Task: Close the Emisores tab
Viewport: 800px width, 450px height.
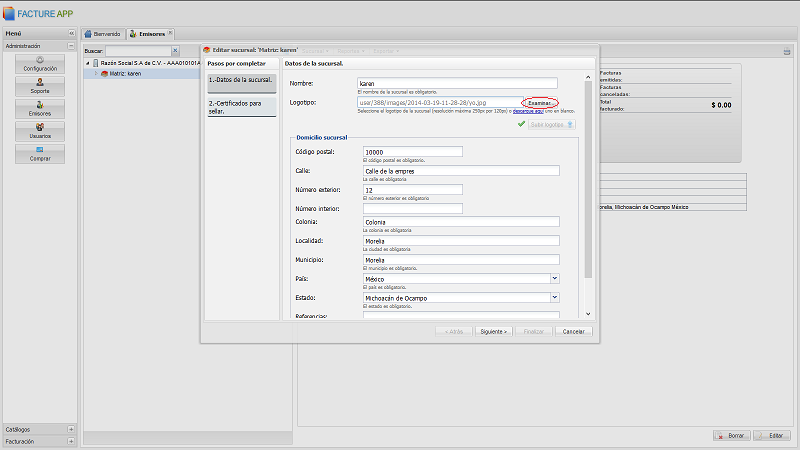Action: (x=170, y=33)
